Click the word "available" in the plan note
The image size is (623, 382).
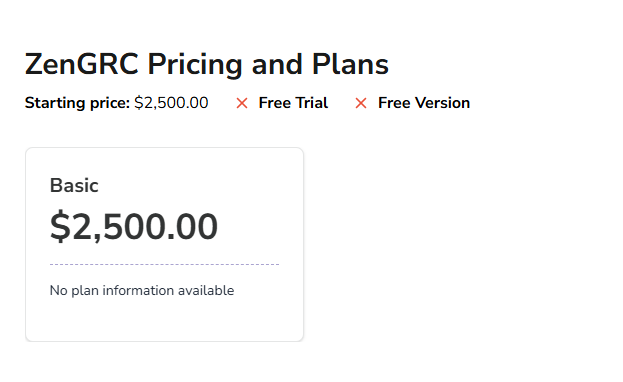click(x=206, y=291)
